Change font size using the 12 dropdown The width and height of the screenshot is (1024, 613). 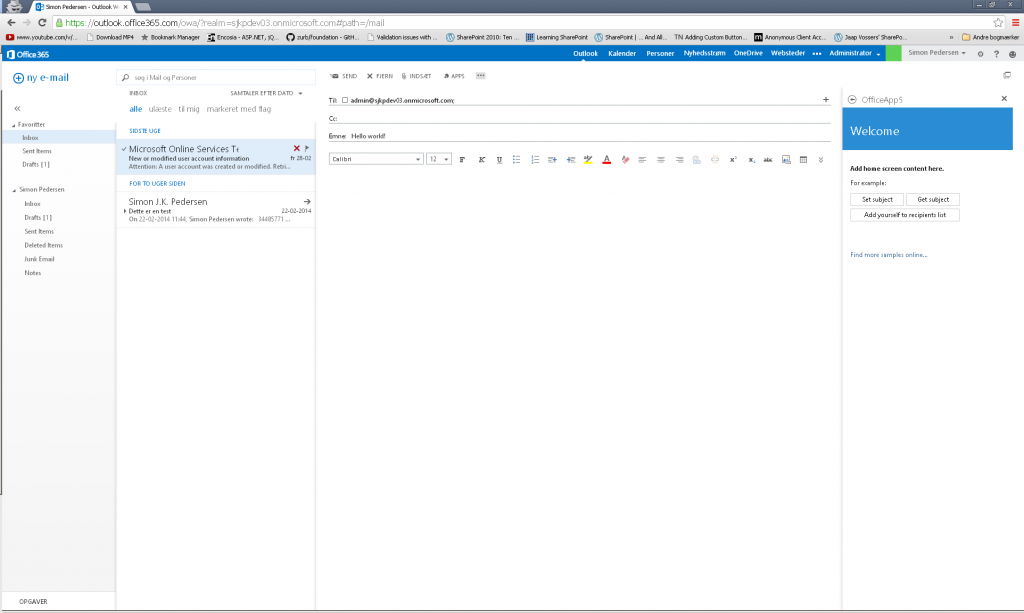point(437,158)
